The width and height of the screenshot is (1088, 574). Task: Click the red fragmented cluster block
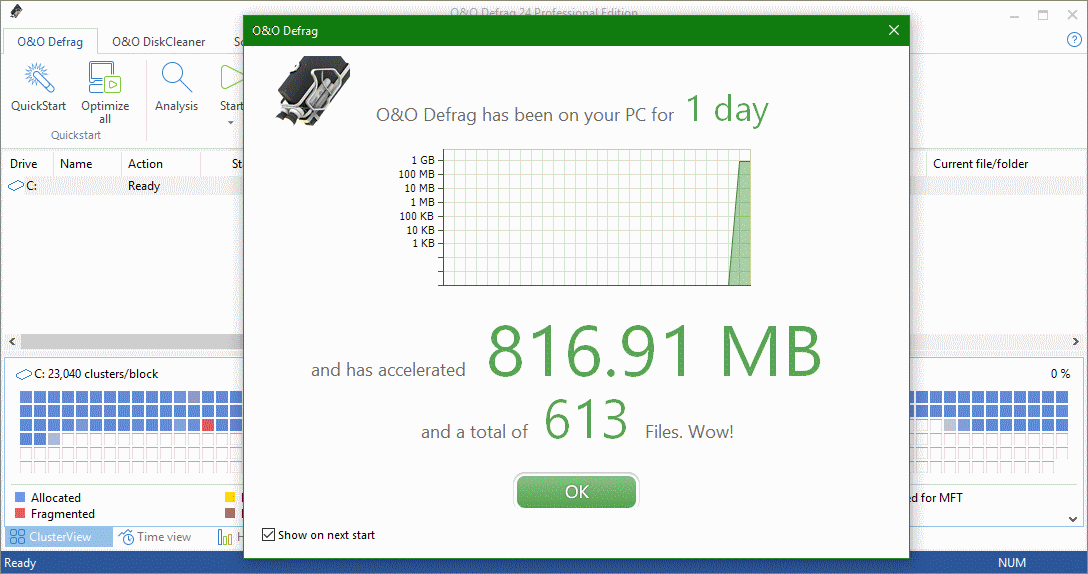click(207, 425)
